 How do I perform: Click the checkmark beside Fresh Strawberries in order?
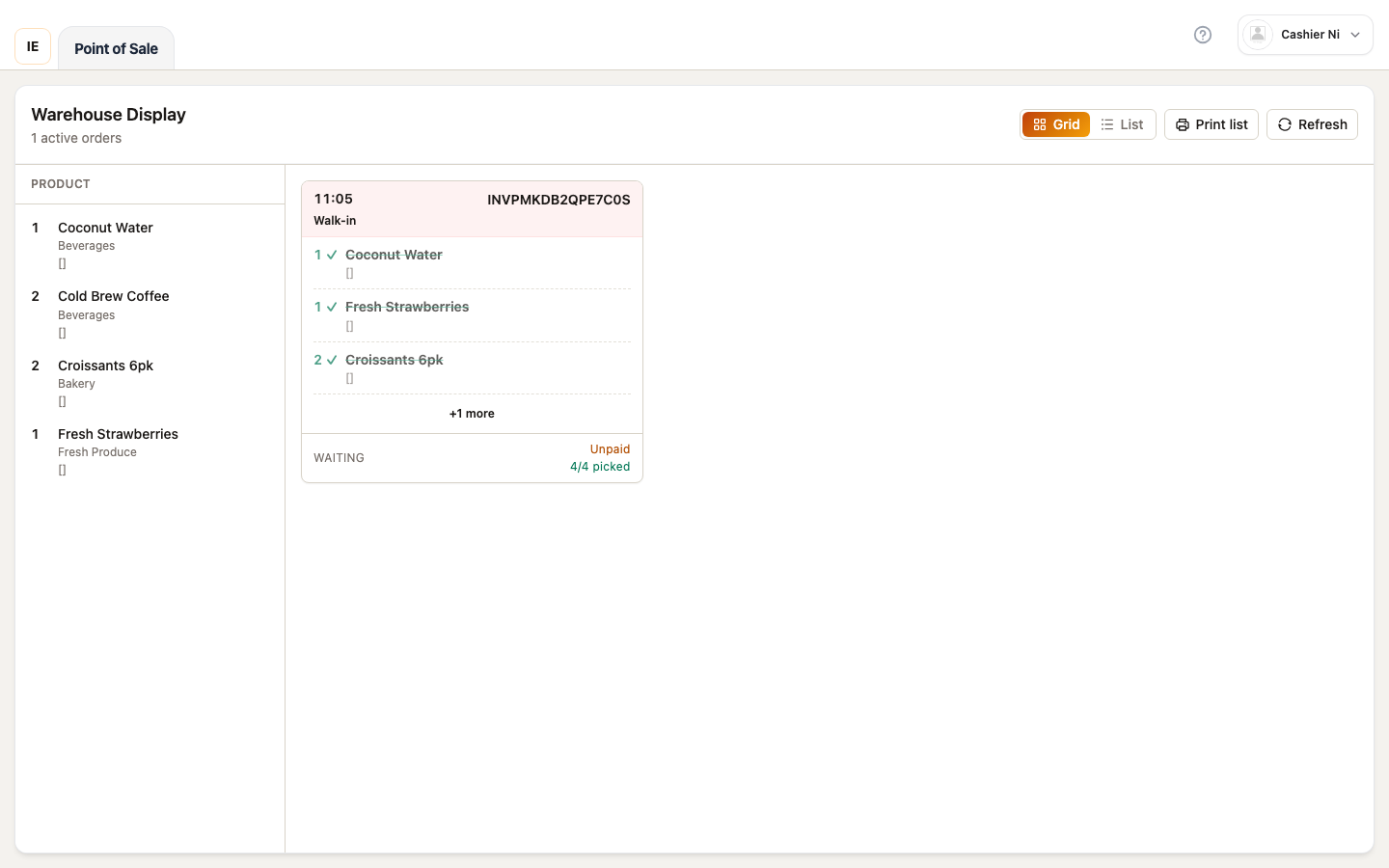332,308
